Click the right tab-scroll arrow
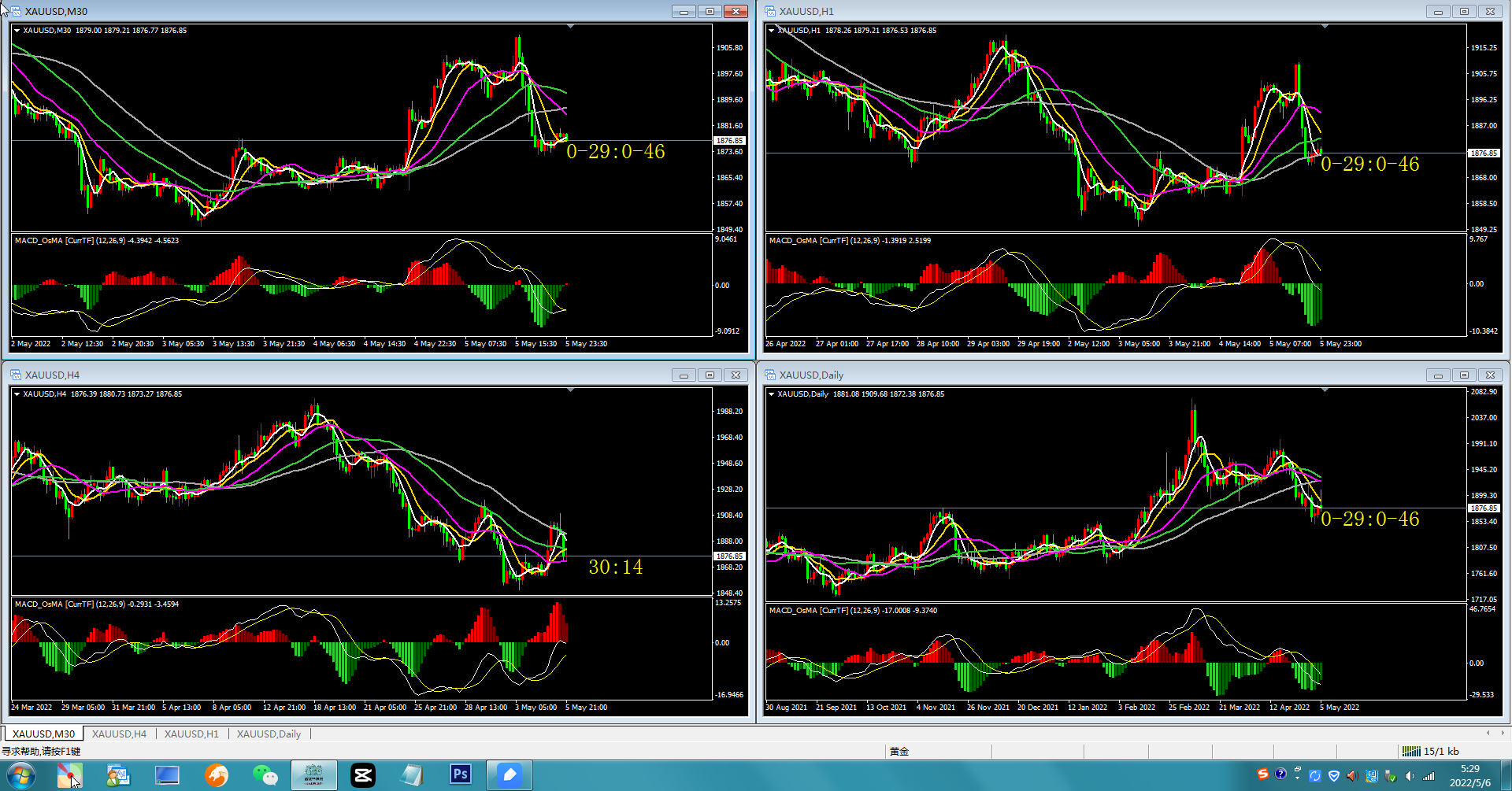This screenshot has width=1512, height=791. (1503, 733)
